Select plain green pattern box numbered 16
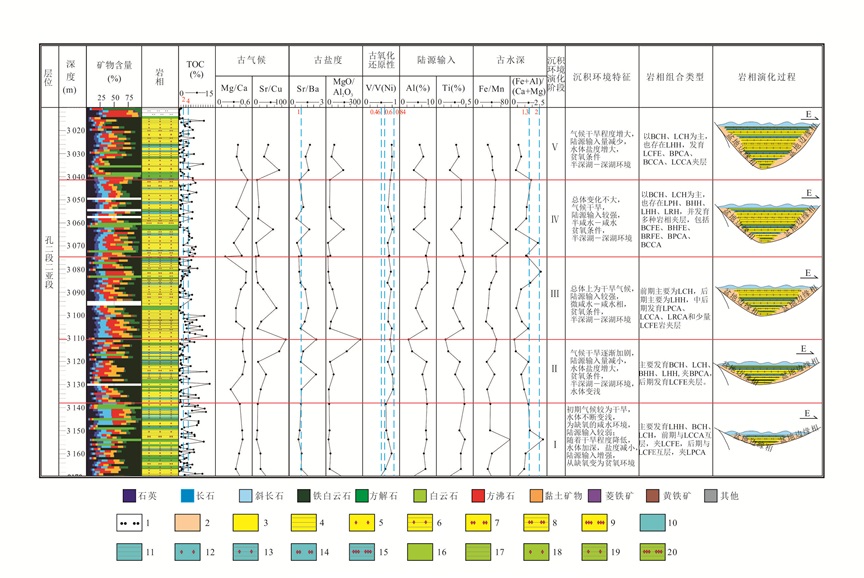Image resolution: width=864 pixels, height=578 pixels. (x=420, y=552)
